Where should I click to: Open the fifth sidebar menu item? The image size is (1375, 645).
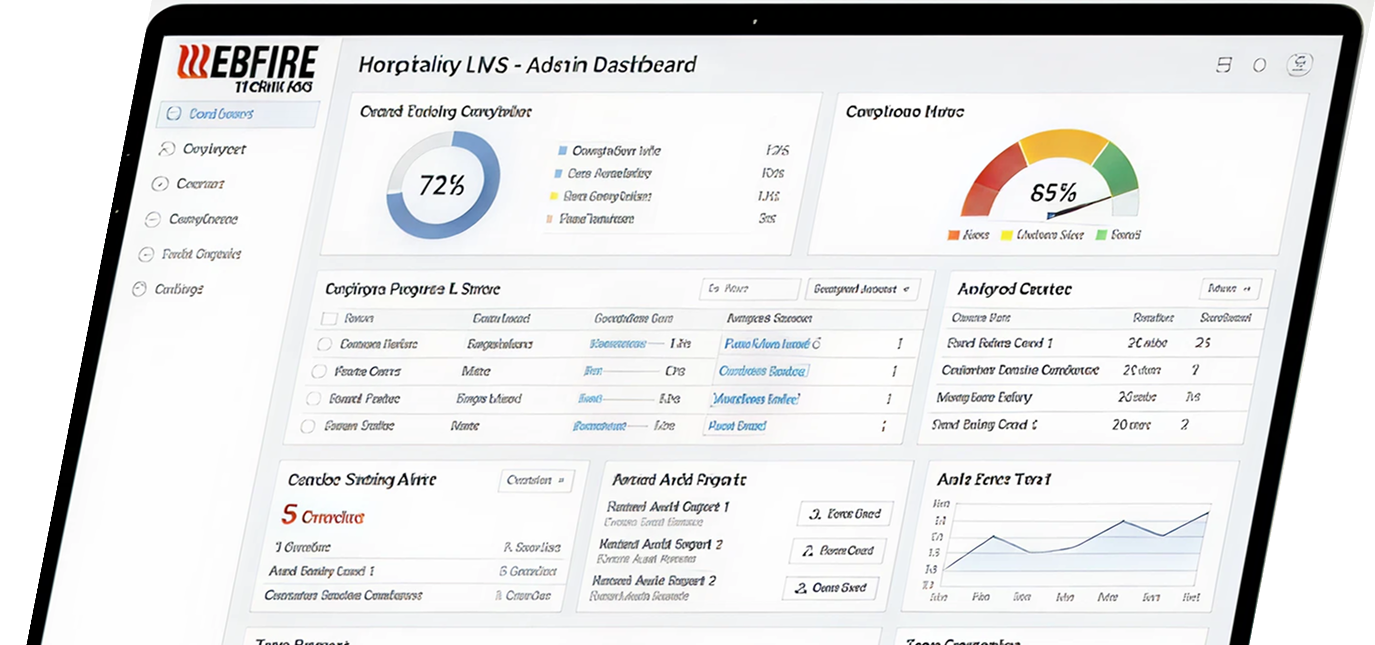[189, 254]
